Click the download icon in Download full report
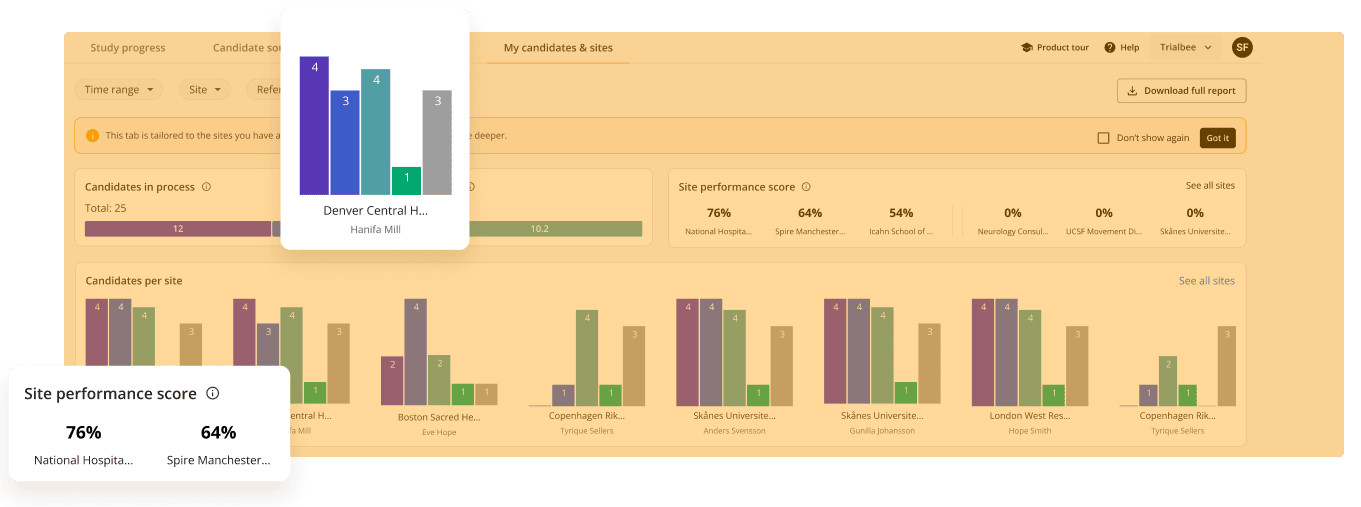Viewport: 1361px width, 507px height. pos(1132,91)
